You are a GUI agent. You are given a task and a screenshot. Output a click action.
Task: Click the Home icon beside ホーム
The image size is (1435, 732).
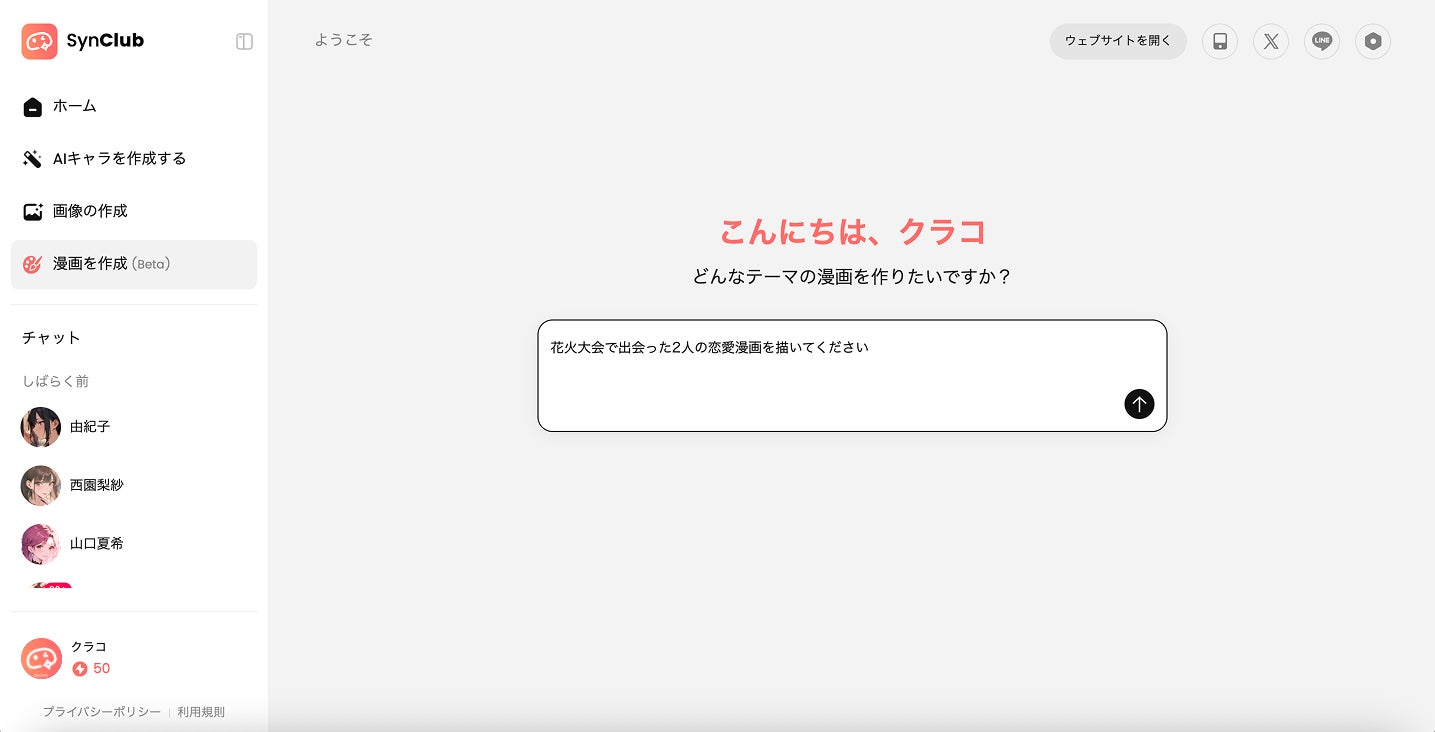32,107
